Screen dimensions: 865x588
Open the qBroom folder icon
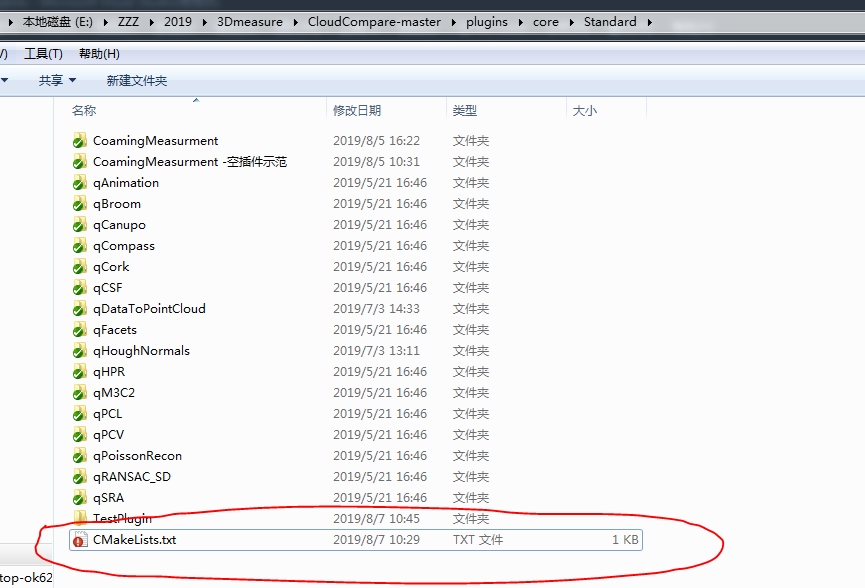80,203
